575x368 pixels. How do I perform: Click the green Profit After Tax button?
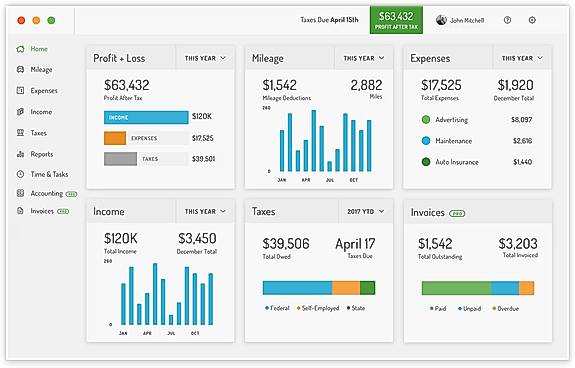pyautogui.click(x=396, y=20)
